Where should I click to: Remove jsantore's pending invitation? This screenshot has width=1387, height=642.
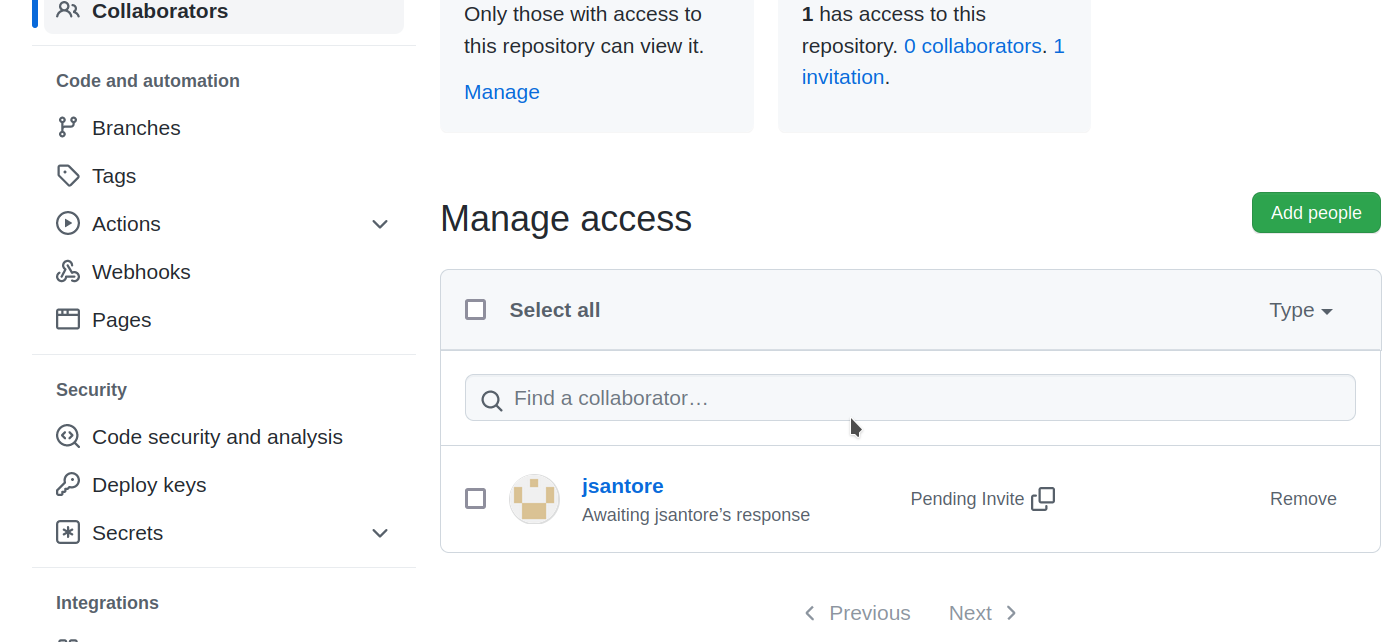(x=1303, y=499)
